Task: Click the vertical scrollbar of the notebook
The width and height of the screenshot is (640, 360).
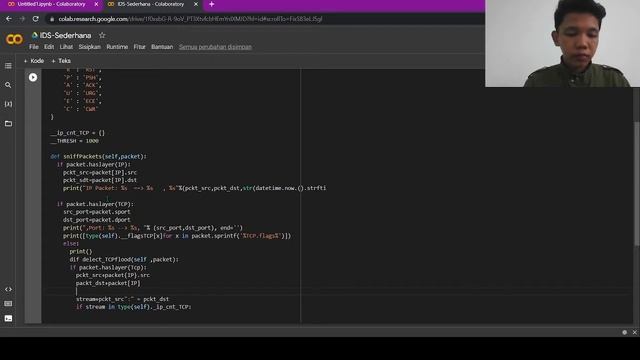Action: tap(636, 184)
